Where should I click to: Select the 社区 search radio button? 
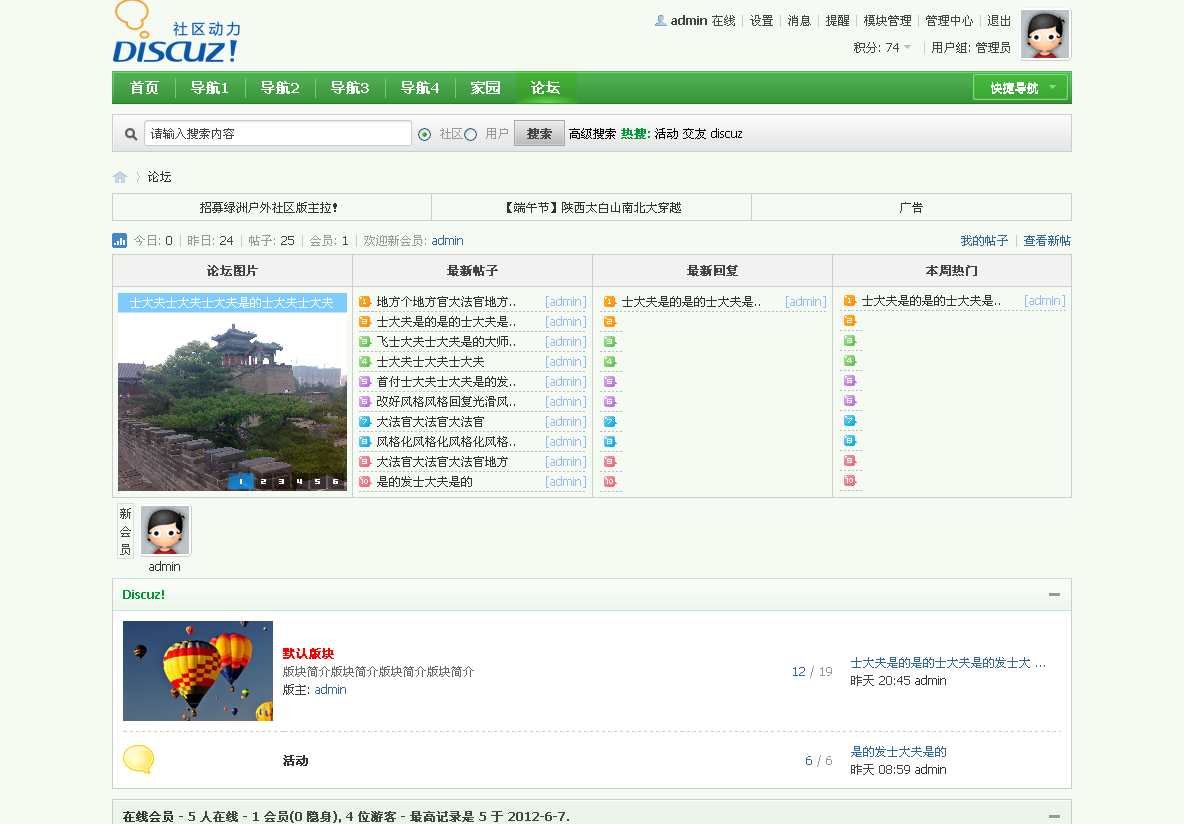(424, 134)
